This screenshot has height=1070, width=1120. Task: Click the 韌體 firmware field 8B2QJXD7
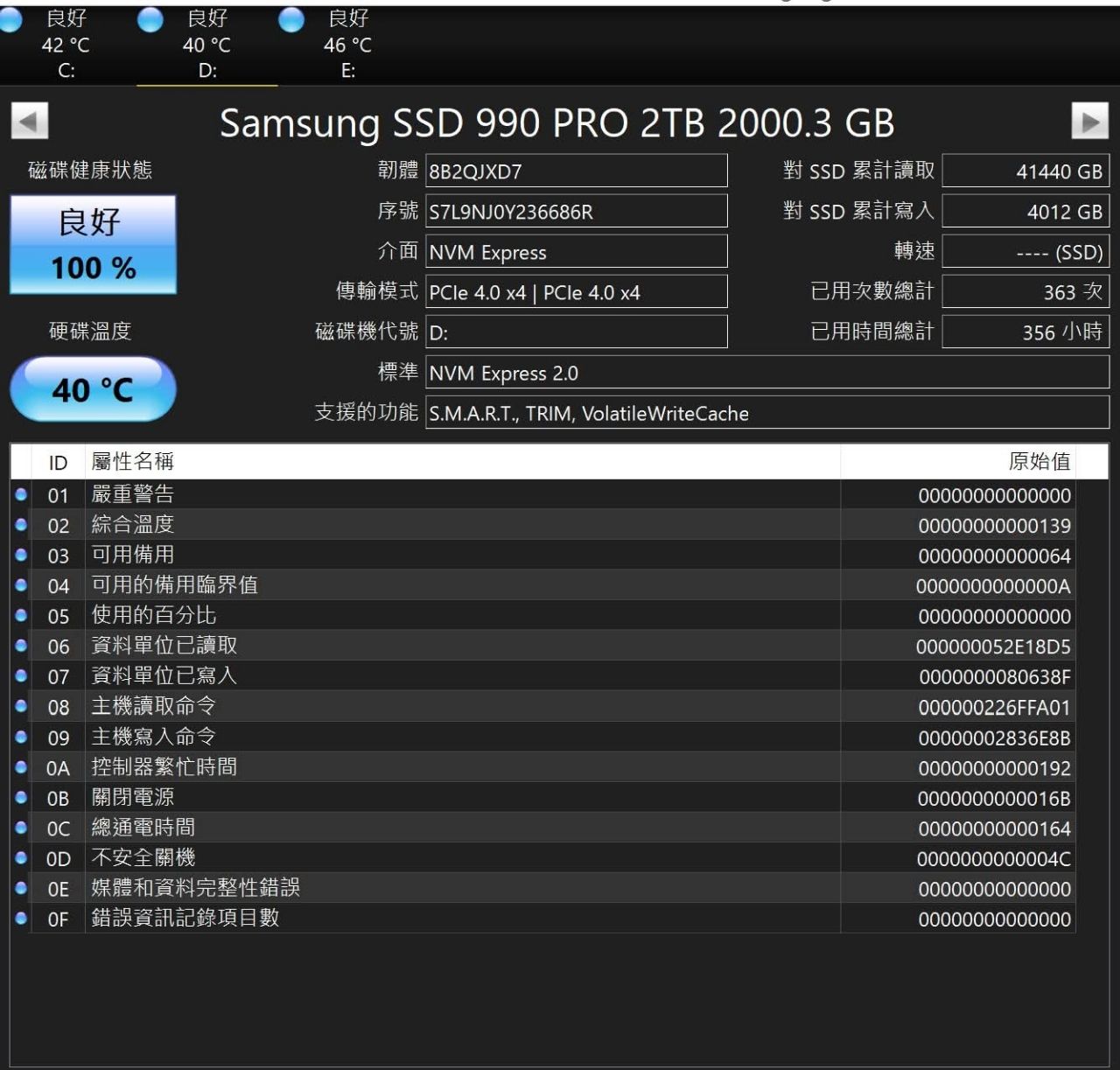point(576,171)
